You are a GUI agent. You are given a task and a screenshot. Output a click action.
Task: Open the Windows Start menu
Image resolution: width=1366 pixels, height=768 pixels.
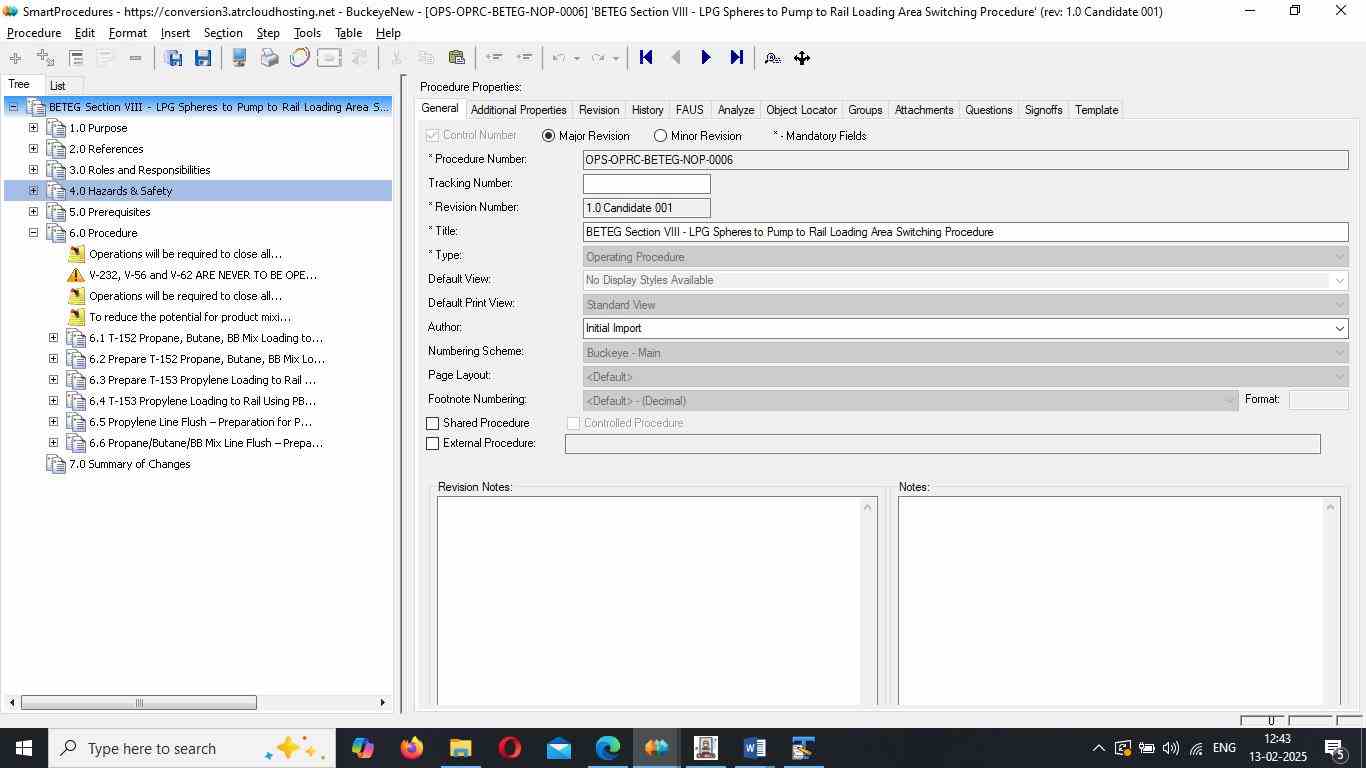24,748
